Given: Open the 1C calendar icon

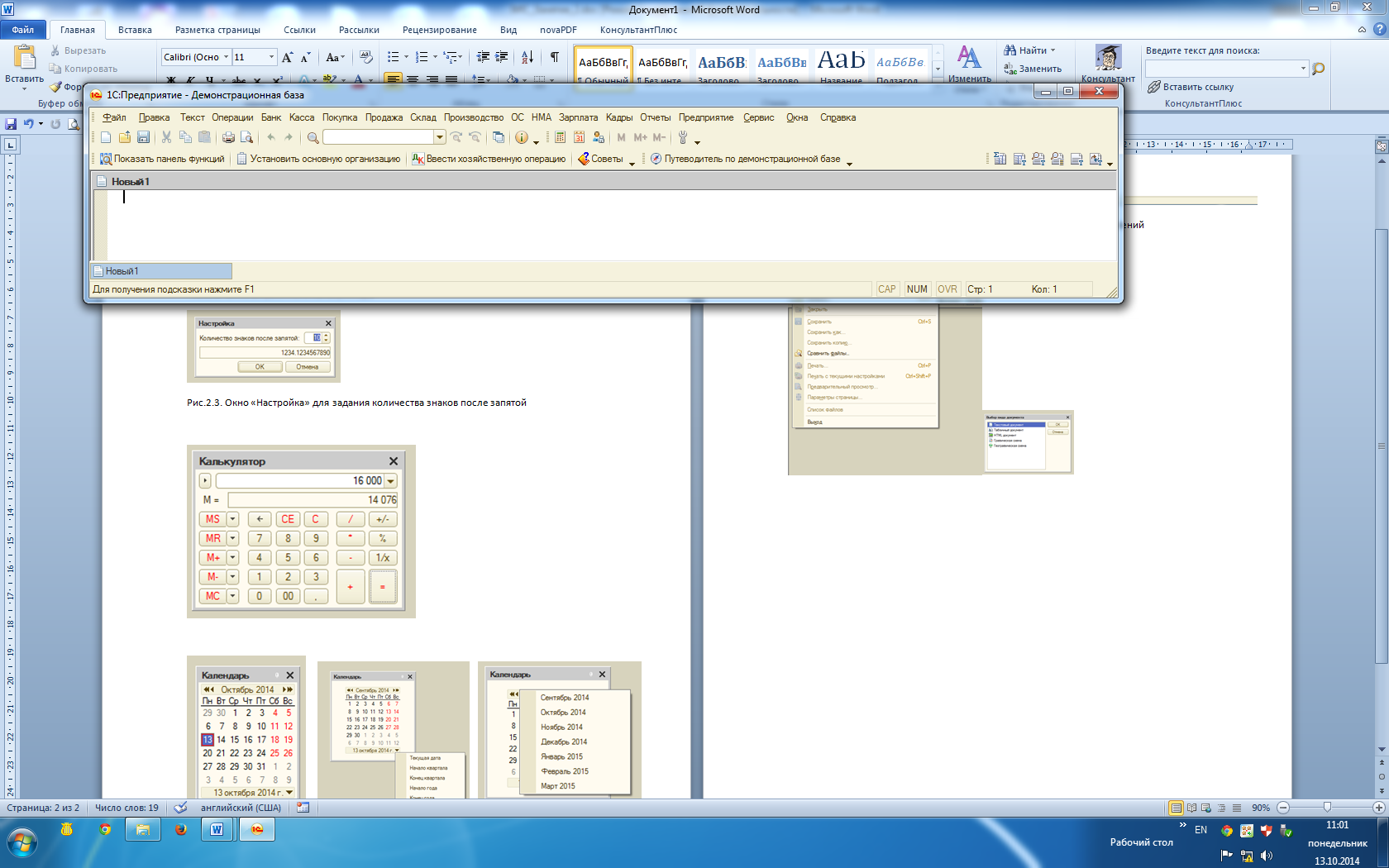Looking at the screenshot, I should [x=580, y=137].
